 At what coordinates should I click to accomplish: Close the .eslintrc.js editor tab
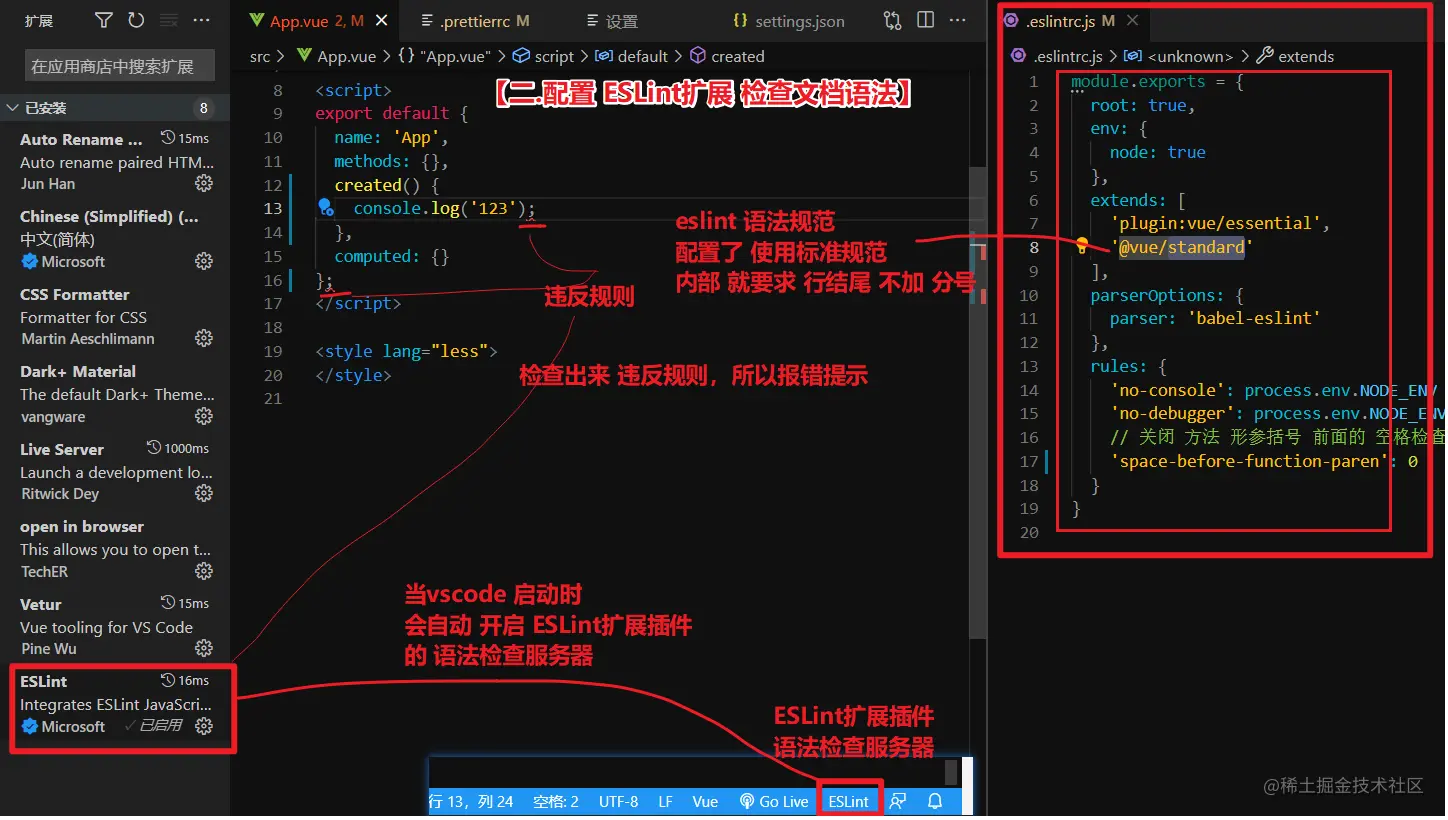click(1132, 21)
